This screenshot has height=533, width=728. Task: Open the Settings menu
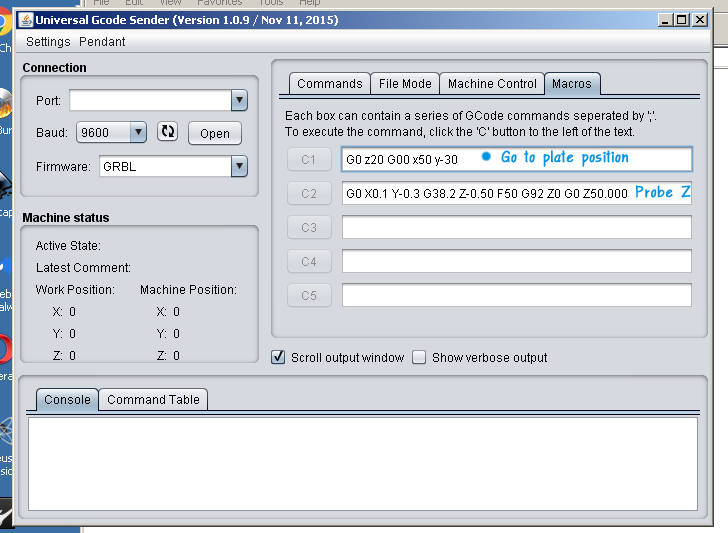point(48,42)
